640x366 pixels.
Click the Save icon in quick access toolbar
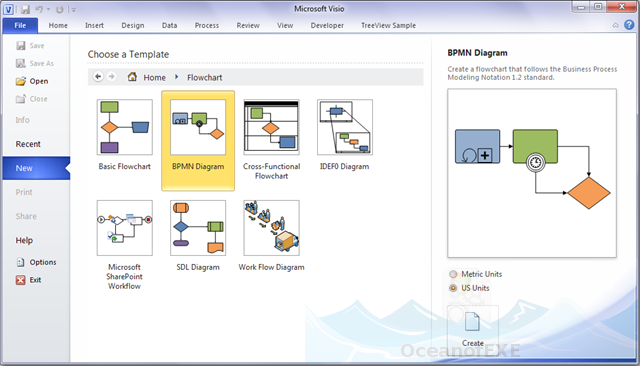click(25, 9)
